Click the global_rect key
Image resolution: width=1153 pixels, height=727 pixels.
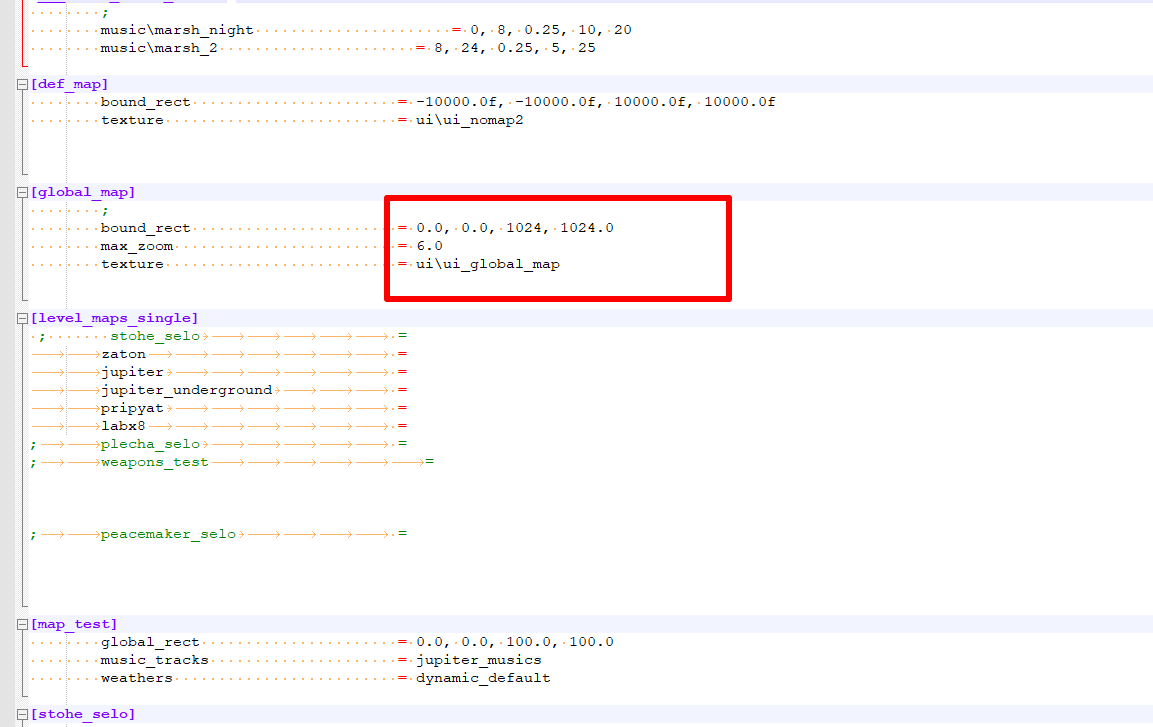click(x=150, y=642)
